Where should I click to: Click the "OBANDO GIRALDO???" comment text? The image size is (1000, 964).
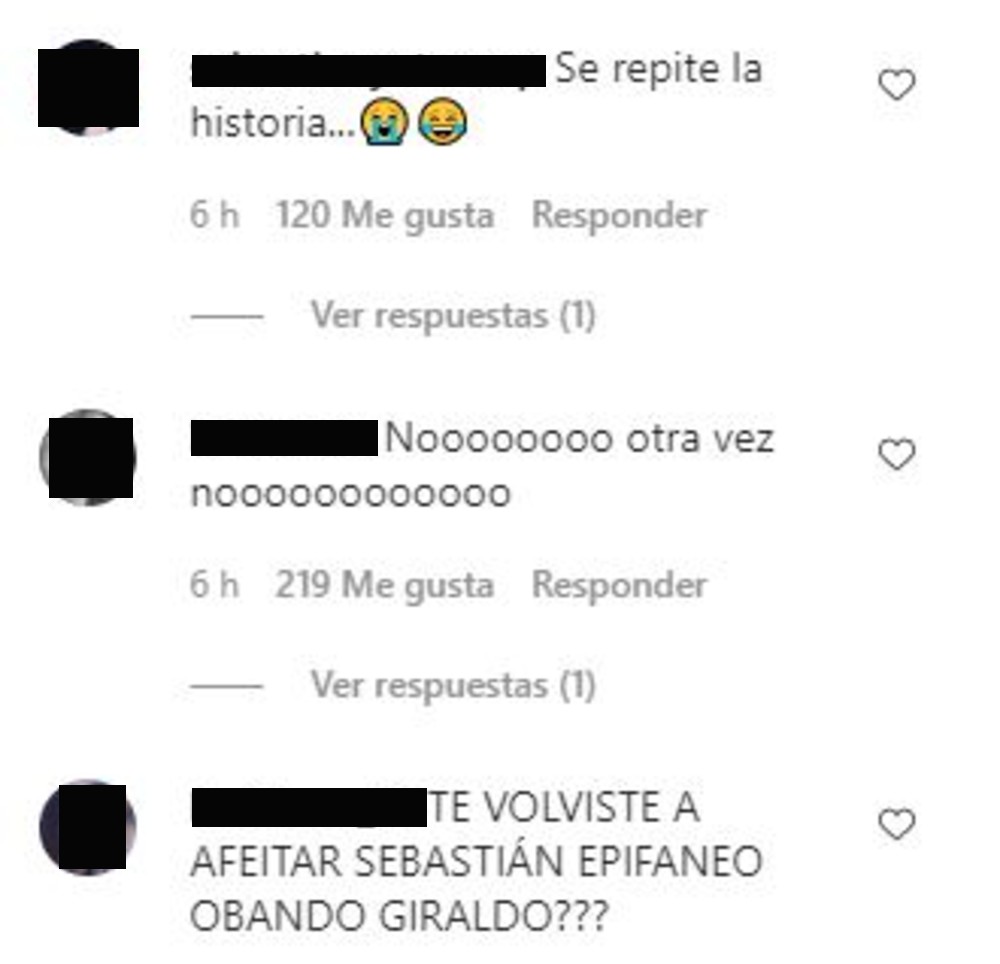pyautogui.click(x=399, y=916)
